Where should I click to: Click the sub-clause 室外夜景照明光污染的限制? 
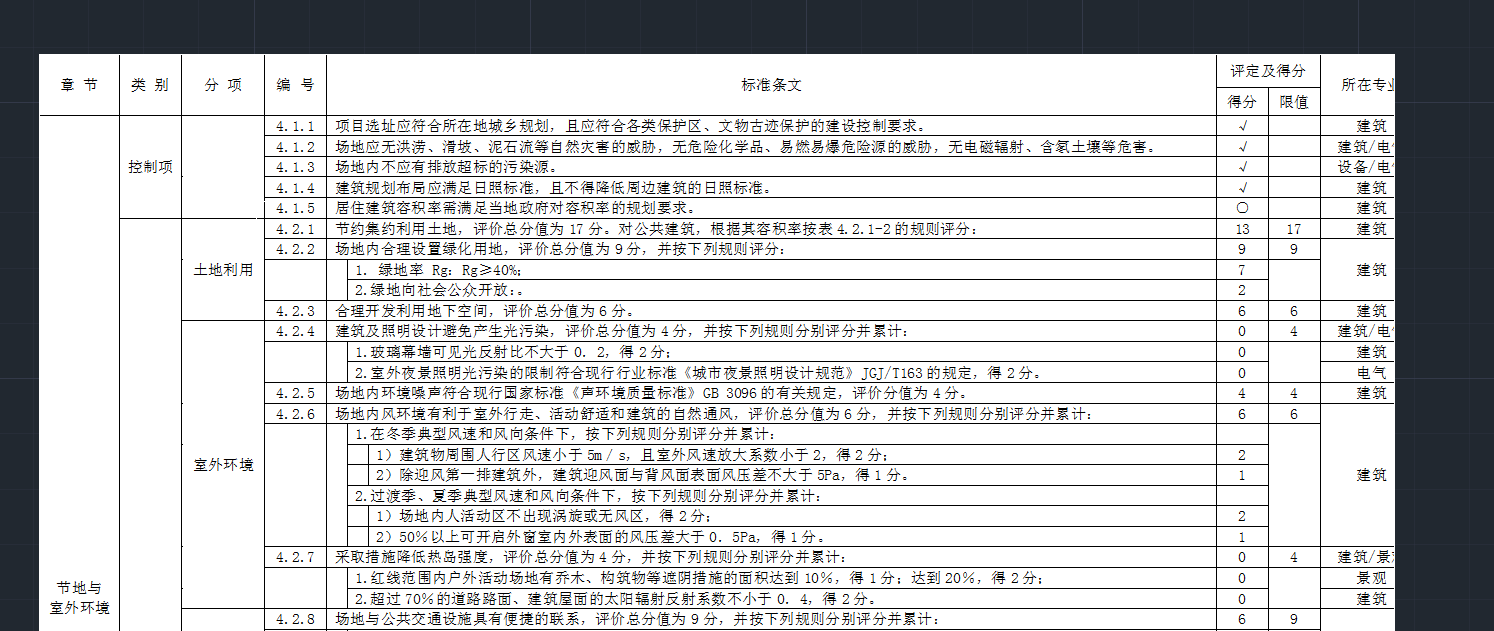point(700,372)
